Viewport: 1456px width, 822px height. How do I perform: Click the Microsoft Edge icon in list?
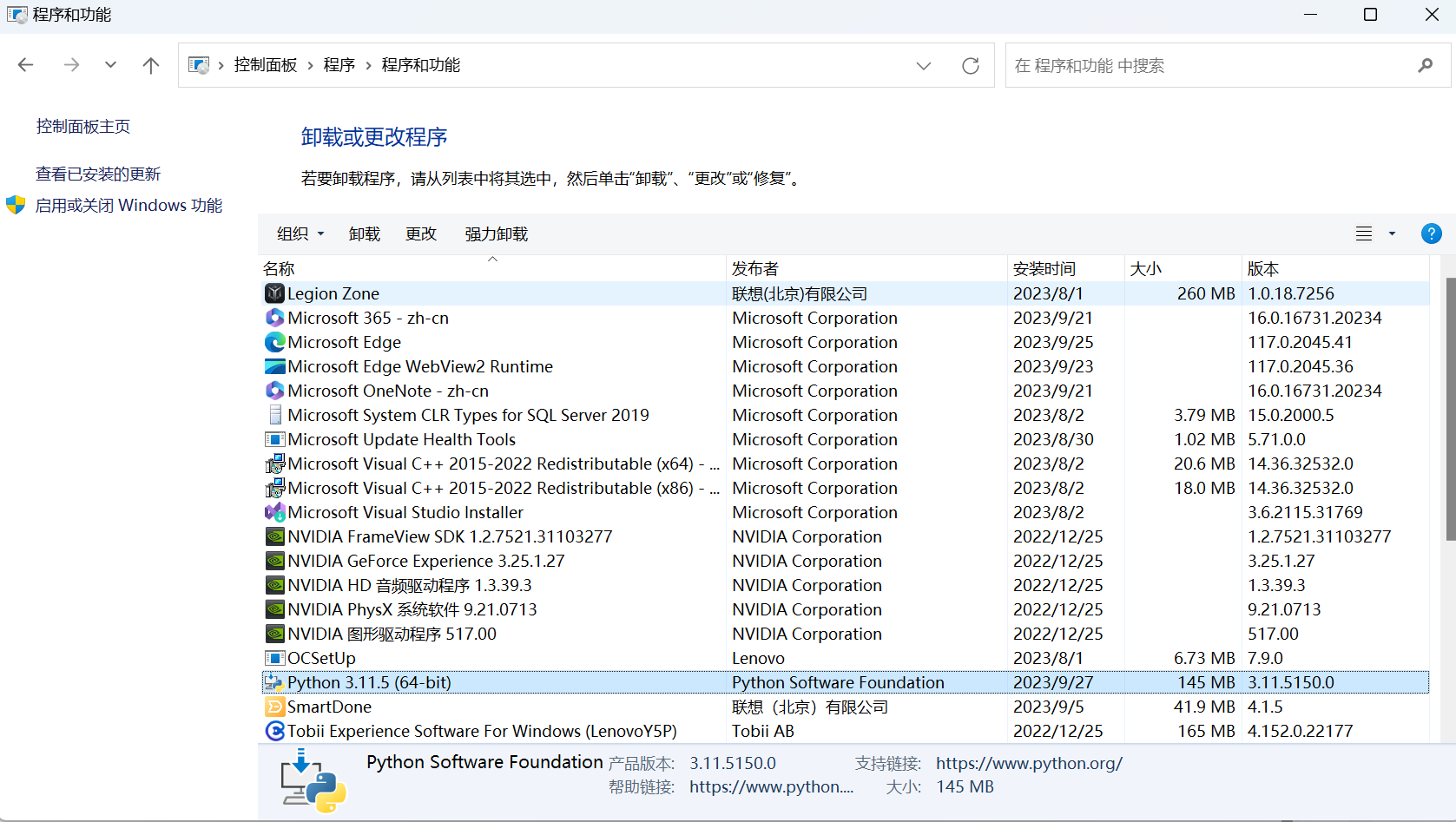point(274,342)
